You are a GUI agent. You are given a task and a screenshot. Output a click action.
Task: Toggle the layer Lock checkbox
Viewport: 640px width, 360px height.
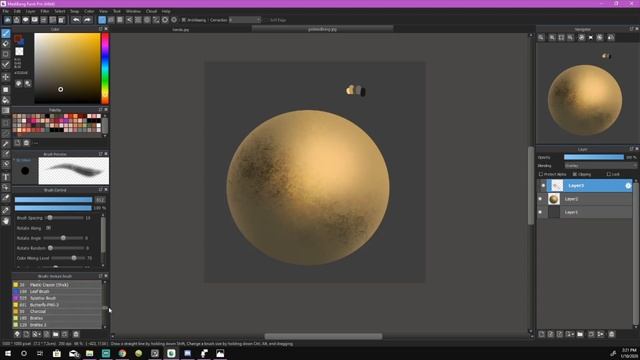[x=609, y=174]
